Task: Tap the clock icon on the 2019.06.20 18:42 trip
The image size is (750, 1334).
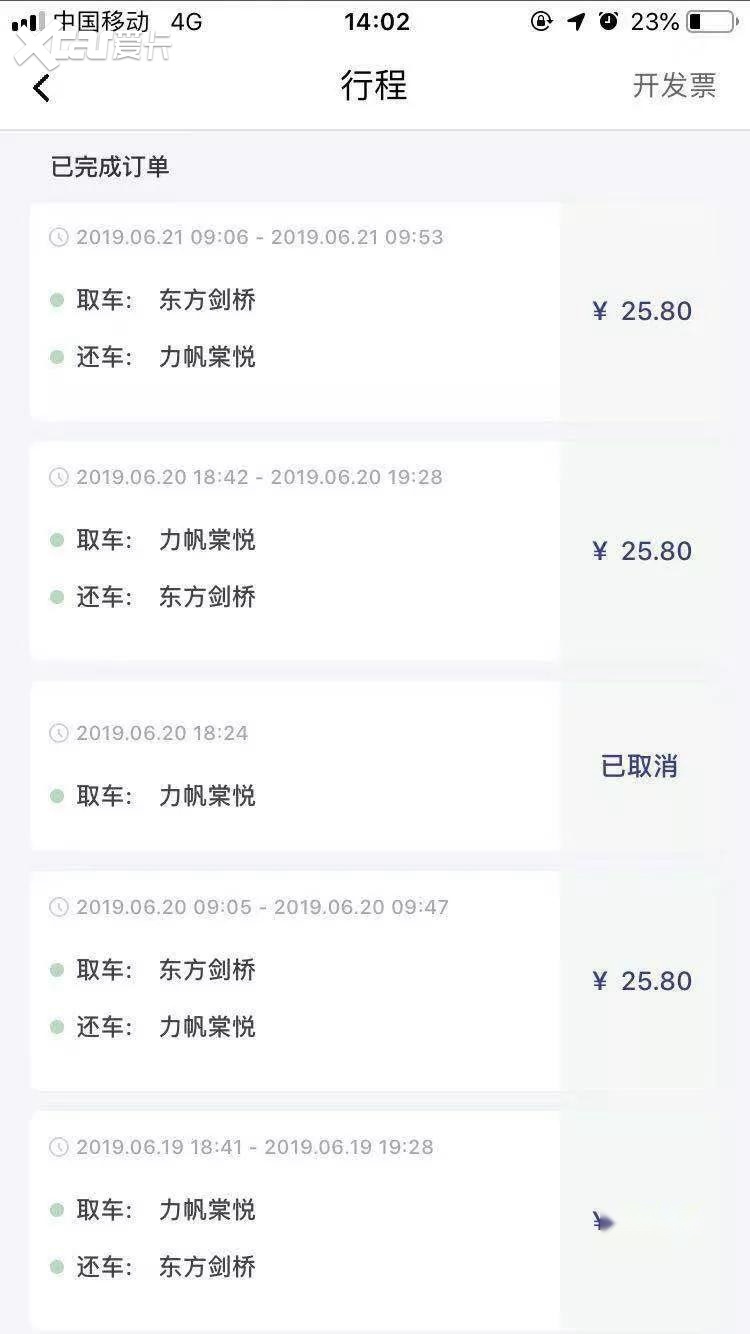Action: click(59, 477)
